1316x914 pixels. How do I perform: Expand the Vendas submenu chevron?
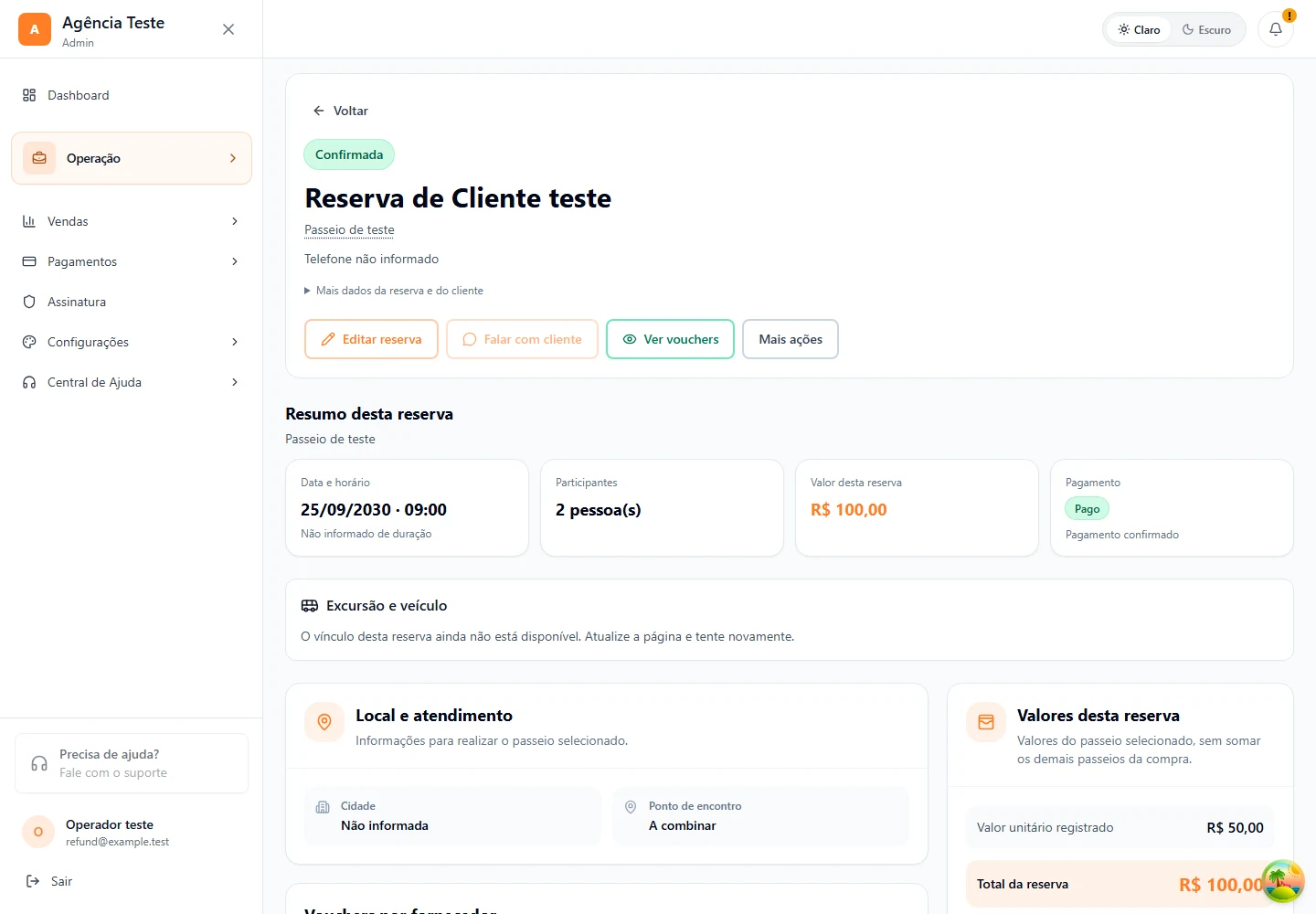tap(235, 221)
